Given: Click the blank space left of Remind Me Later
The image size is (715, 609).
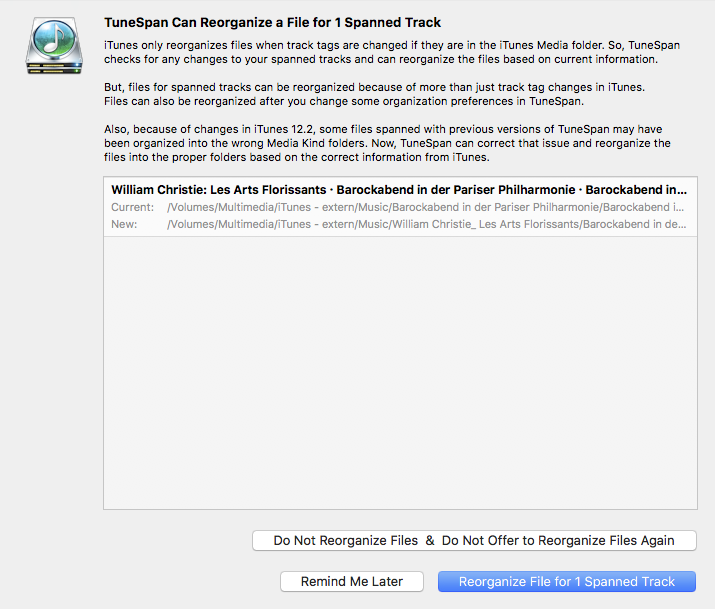Looking at the screenshot, I should [x=180, y=581].
